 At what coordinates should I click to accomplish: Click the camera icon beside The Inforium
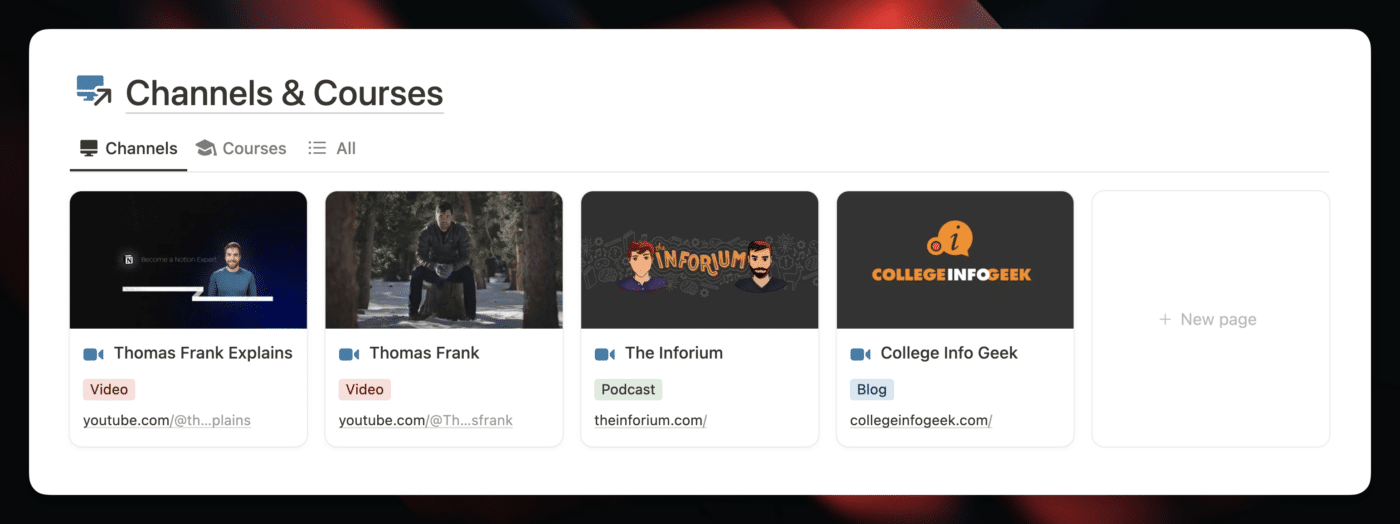605,354
